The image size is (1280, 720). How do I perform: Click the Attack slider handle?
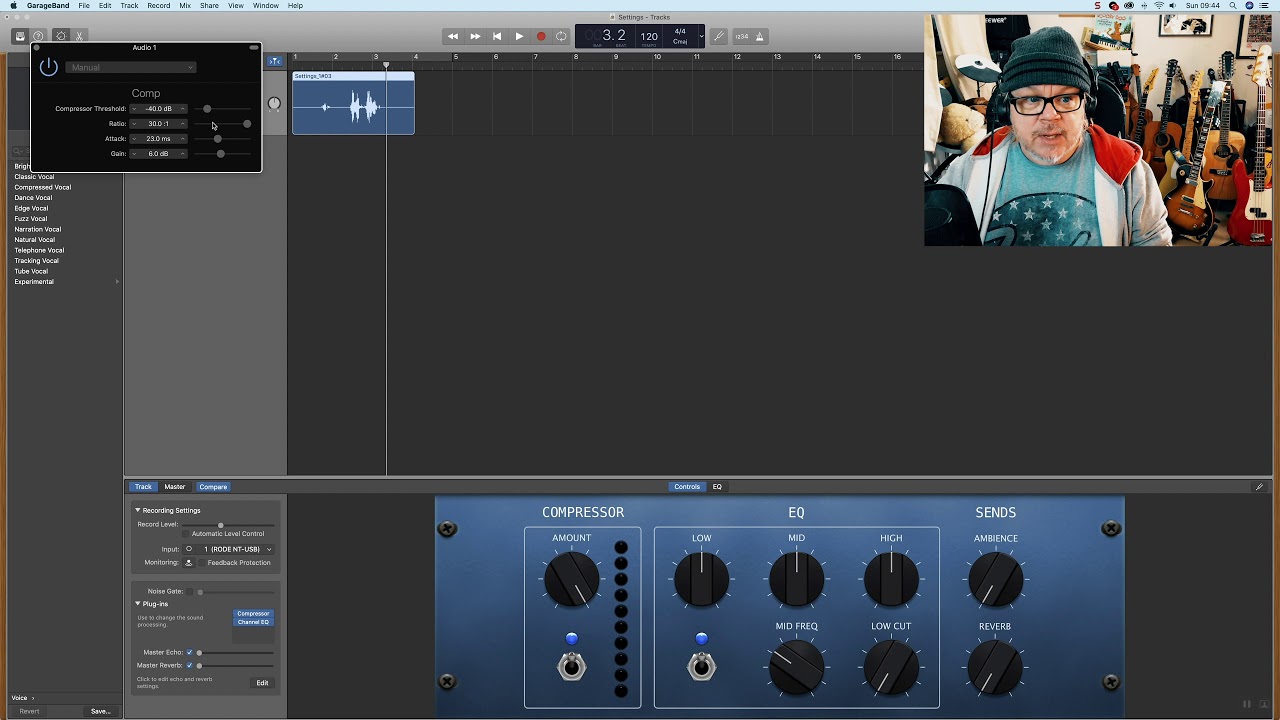[x=218, y=139]
